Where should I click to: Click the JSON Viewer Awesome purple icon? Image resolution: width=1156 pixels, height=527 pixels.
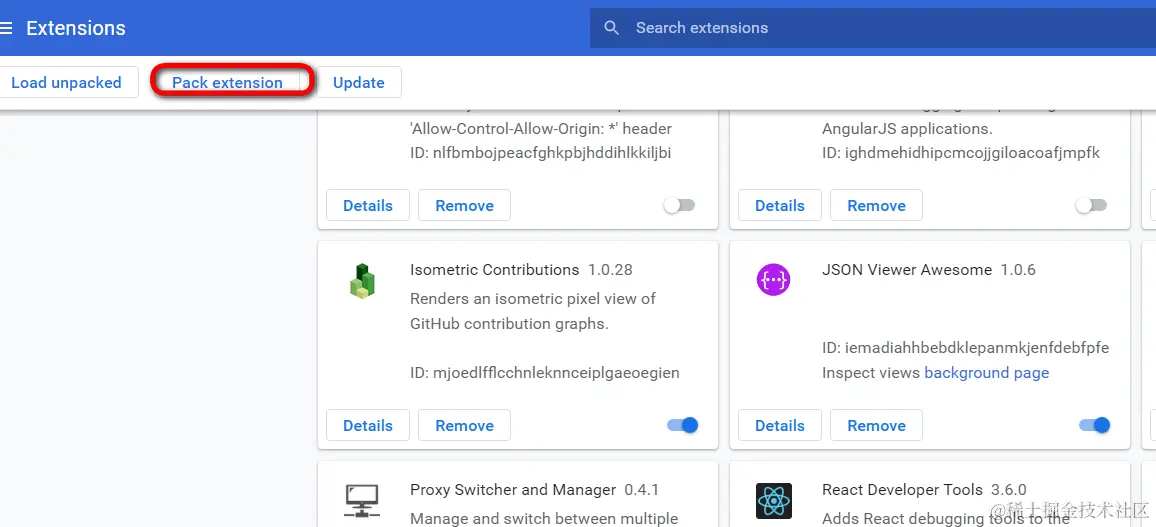773,280
